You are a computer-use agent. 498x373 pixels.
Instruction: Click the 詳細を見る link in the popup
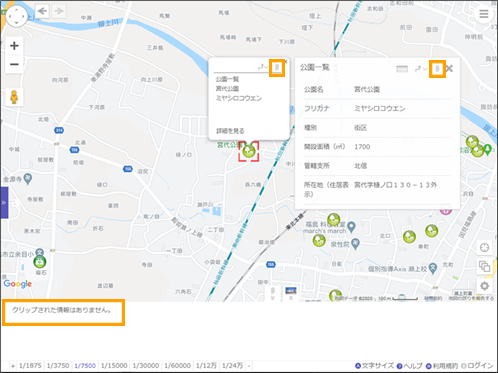230,131
